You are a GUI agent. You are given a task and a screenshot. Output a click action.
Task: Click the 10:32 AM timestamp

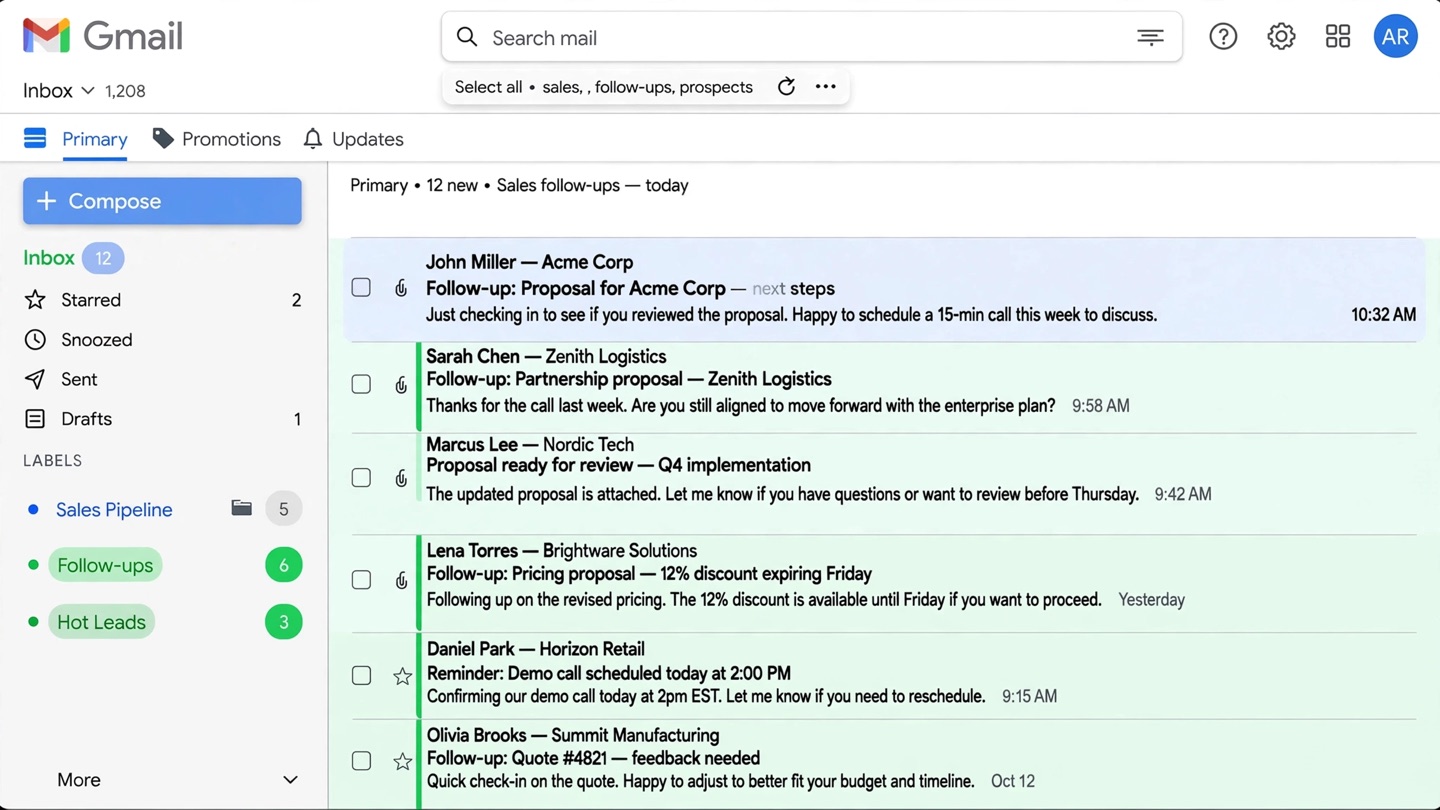[1383, 315]
